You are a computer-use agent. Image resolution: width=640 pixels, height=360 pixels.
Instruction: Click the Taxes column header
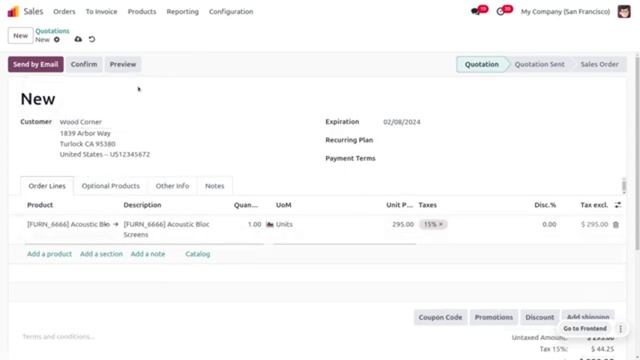(427, 205)
